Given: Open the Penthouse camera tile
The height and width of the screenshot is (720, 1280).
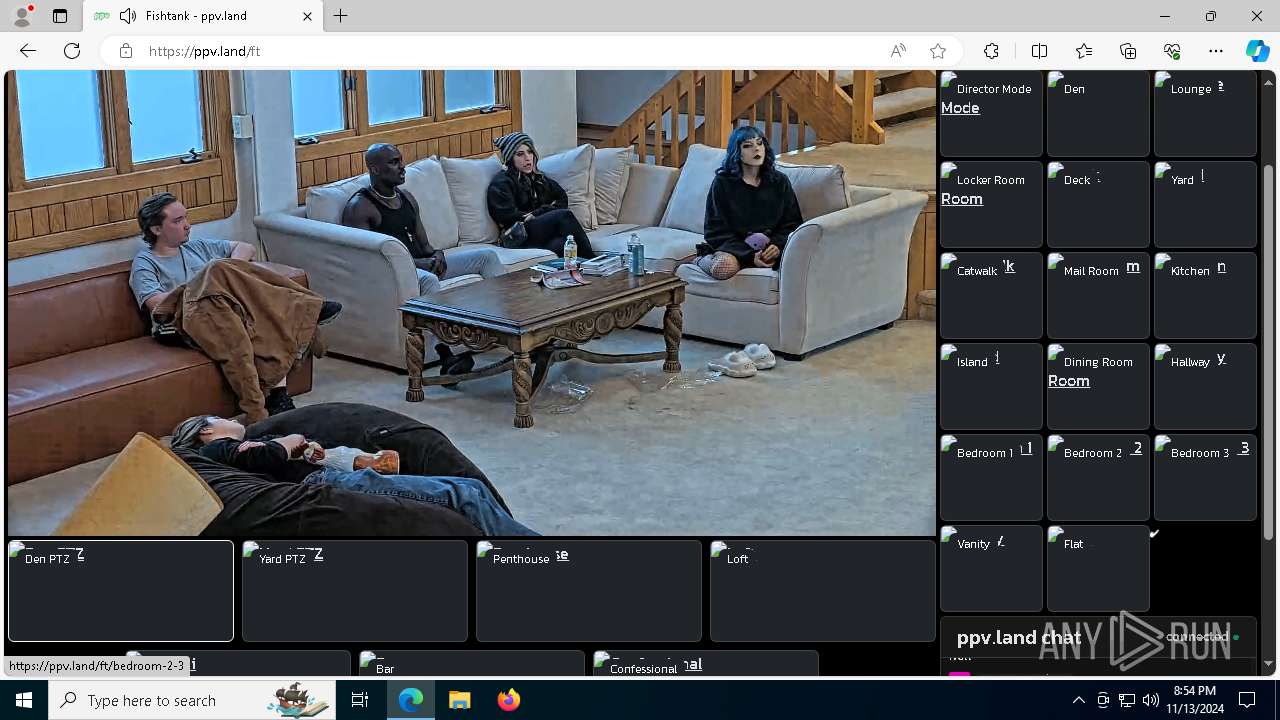Looking at the screenshot, I should click(x=589, y=591).
